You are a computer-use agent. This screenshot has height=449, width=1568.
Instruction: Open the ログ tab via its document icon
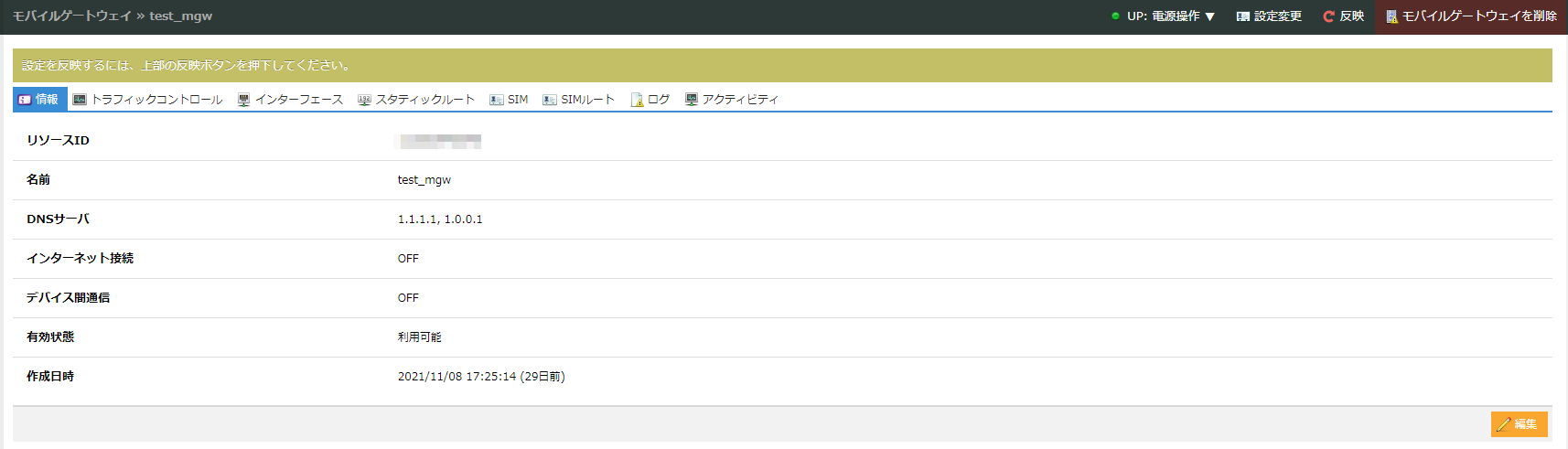(637, 100)
